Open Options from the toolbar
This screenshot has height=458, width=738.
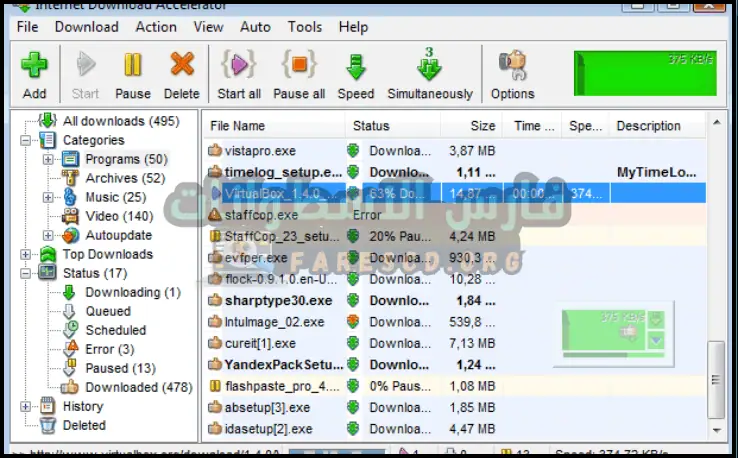click(x=512, y=68)
